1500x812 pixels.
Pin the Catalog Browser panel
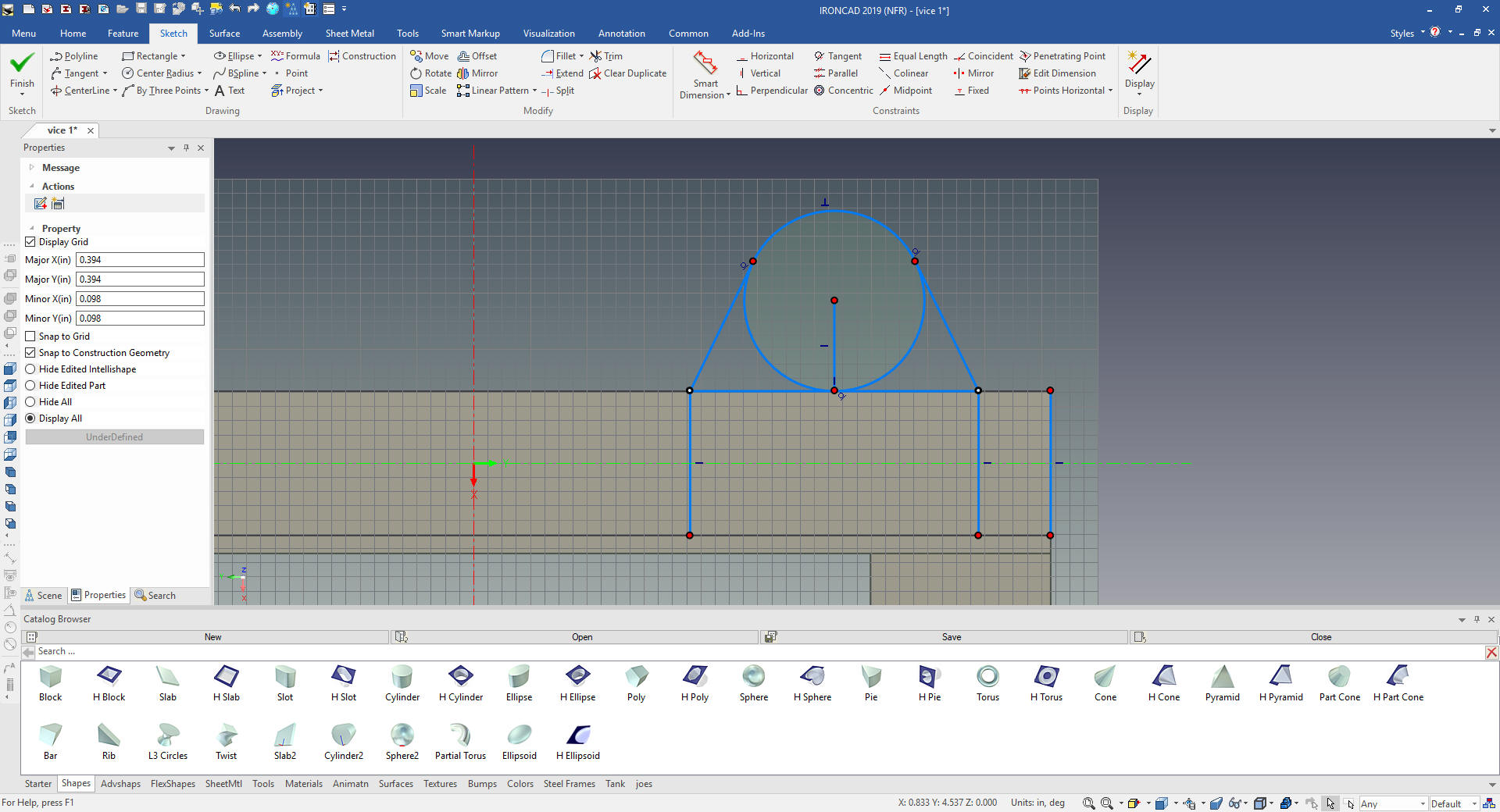(x=1477, y=619)
